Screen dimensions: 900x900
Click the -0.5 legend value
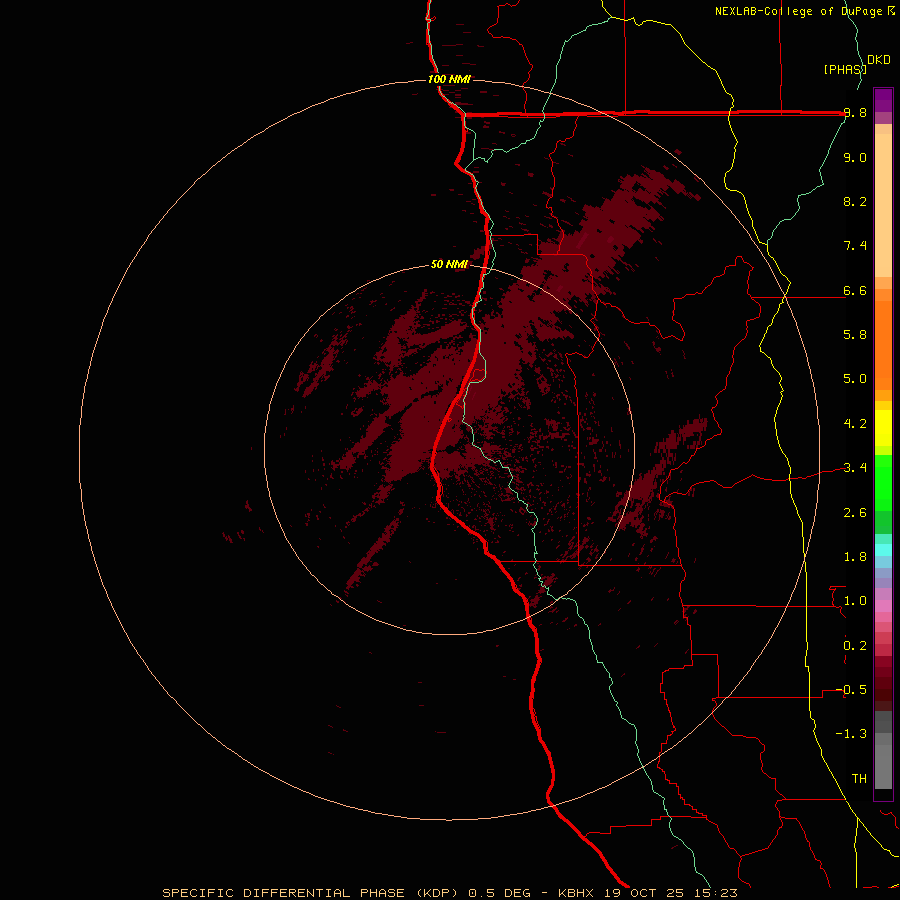pyautogui.click(x=851, y=690)
